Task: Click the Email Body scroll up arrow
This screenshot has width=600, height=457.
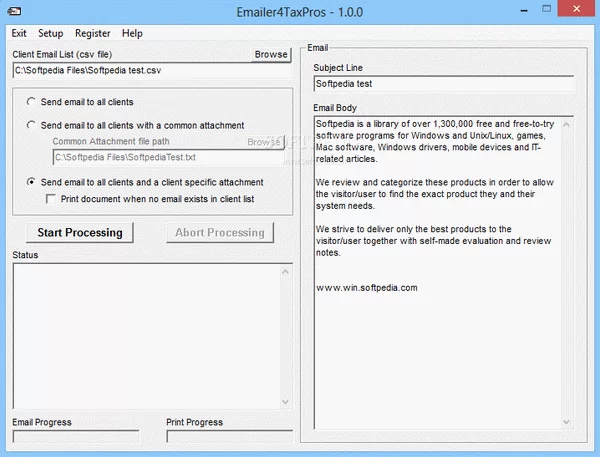Action: pyautogui.click(x=566, y=125)
